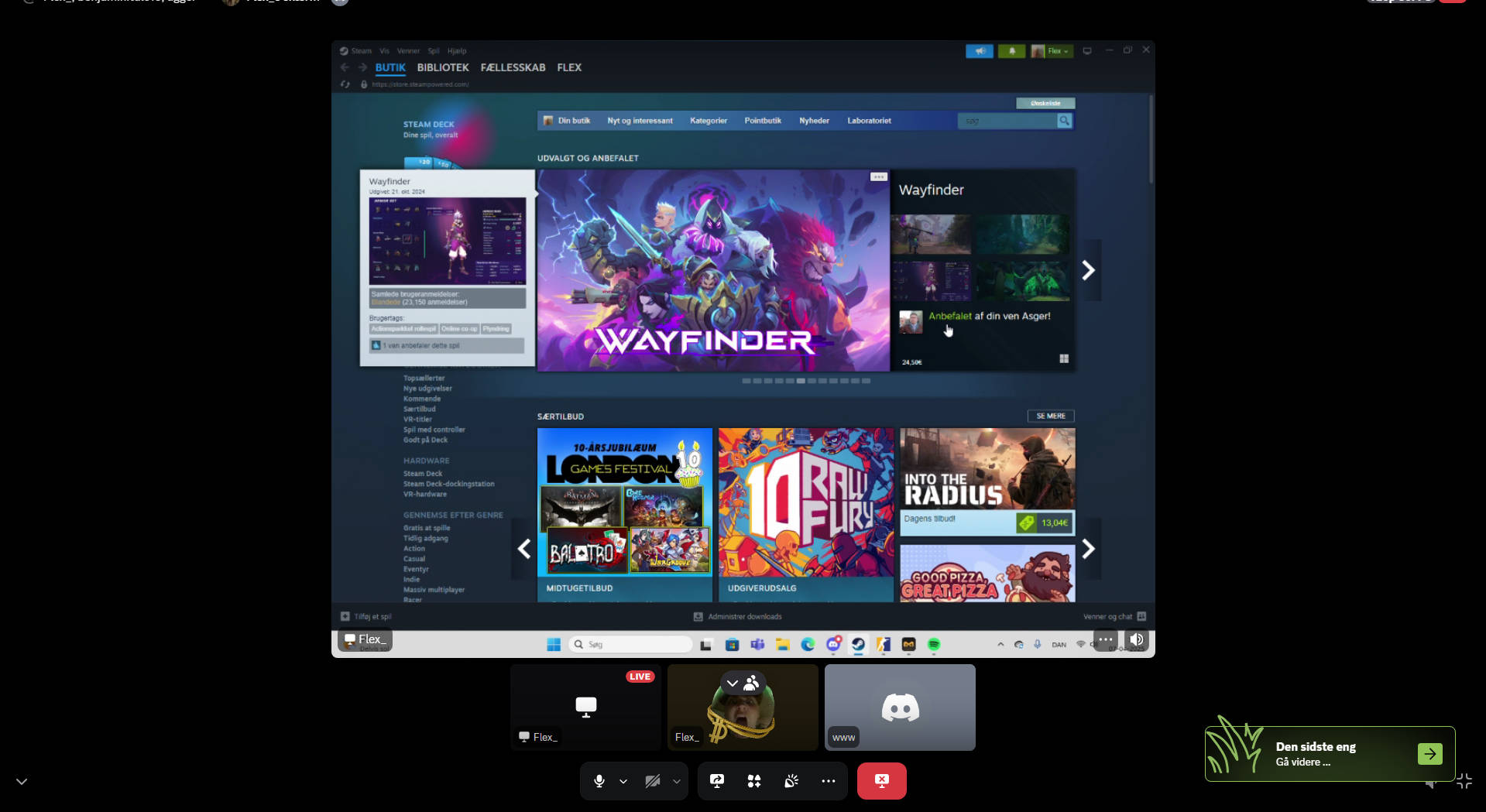The image size is (1486, 812).
Task: Click Spotify in the taskbar
Action: 934,644
